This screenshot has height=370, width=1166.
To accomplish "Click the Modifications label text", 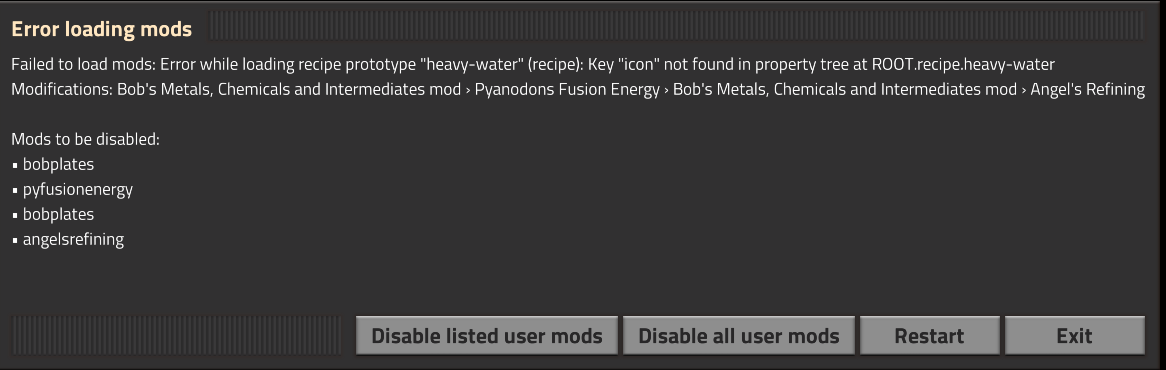I will tap(62, 90).
